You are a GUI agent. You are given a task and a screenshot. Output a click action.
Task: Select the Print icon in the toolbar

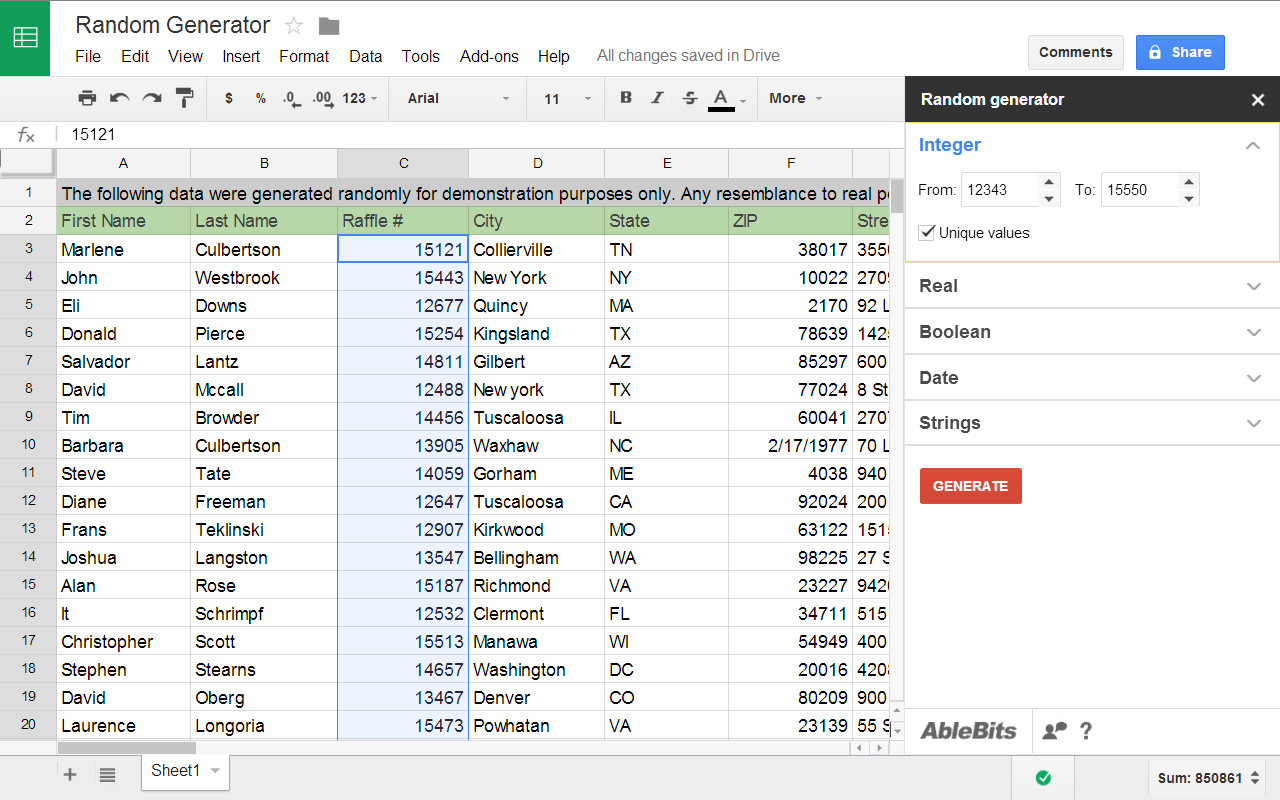click(x=87, y=98)
